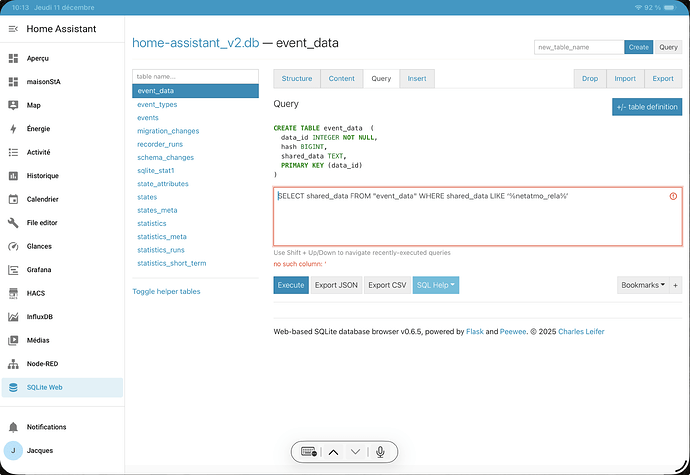Open the HACS store icon
This screenshot has height=475, width=690.
coord(13,293)
